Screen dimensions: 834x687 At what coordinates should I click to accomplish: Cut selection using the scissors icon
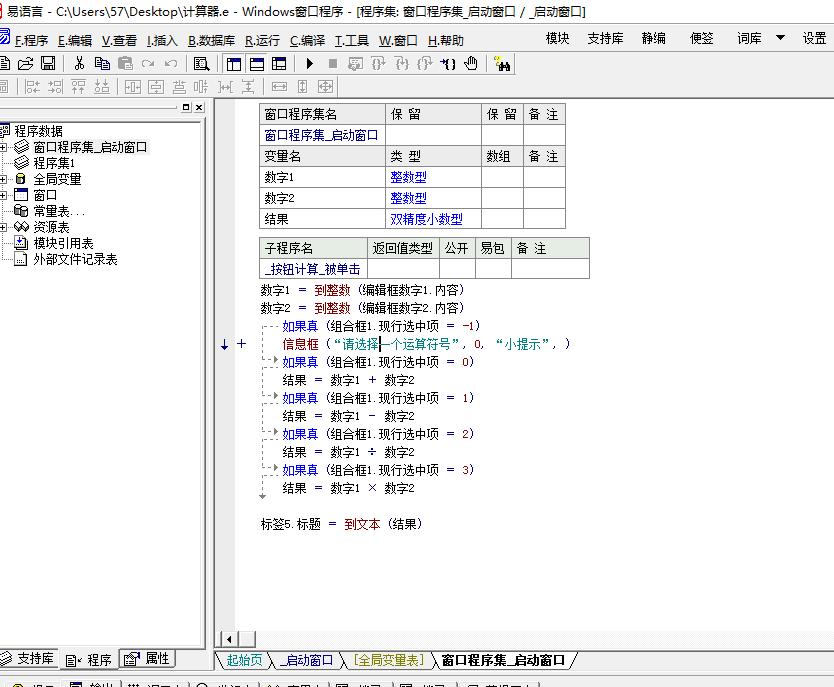pos(79,64)
